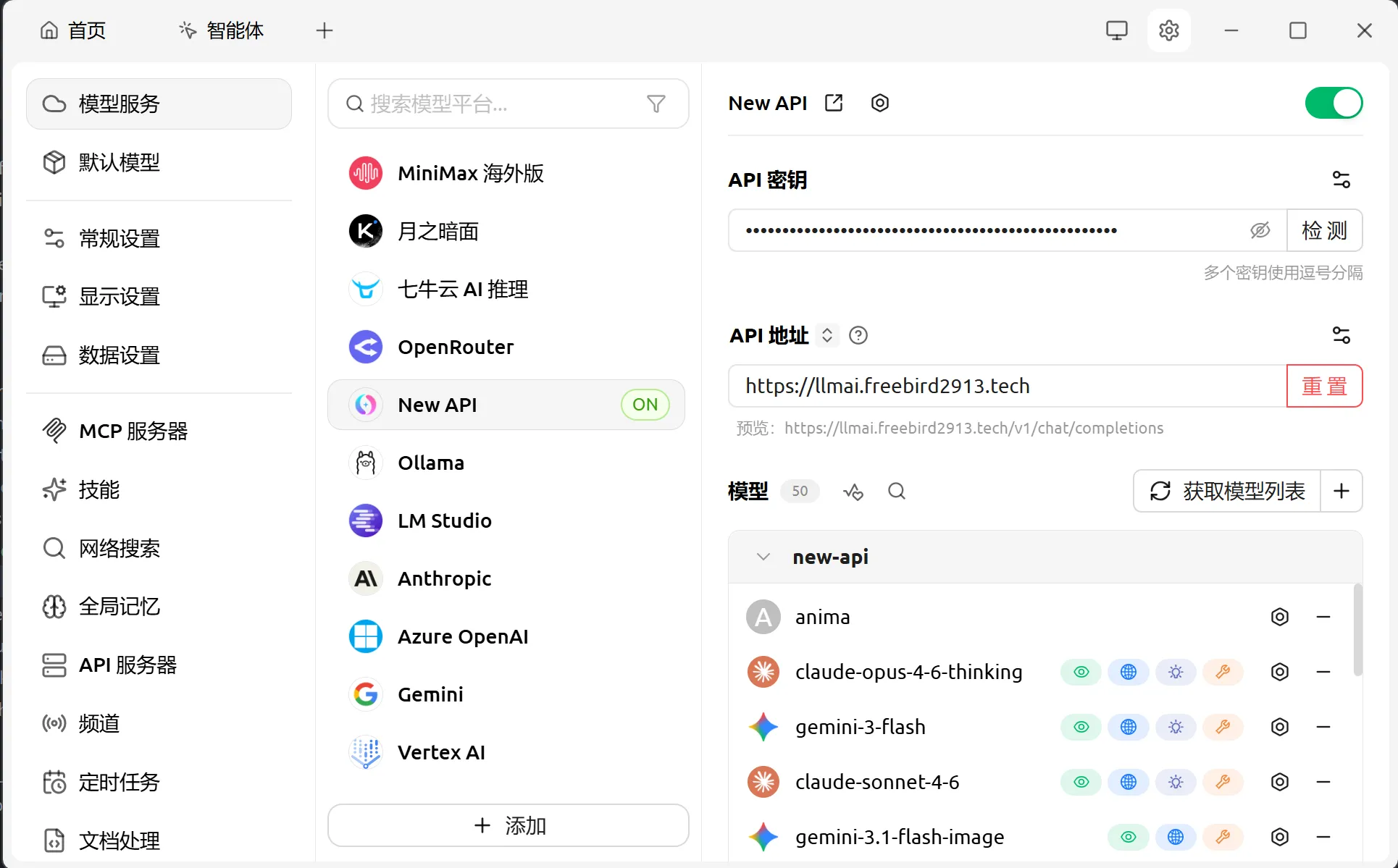Open provider settings hexagon icon beside New API title
Viewport: 1398px width, 868px height.
[879, 103]
